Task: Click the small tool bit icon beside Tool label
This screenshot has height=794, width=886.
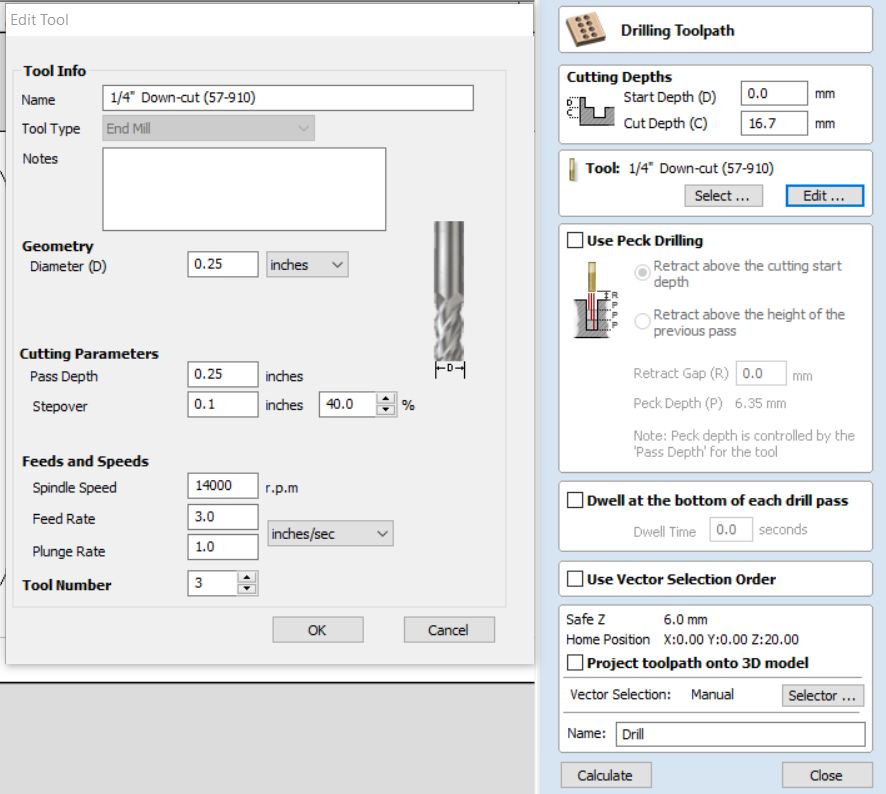Action: [x=572, y=169]
